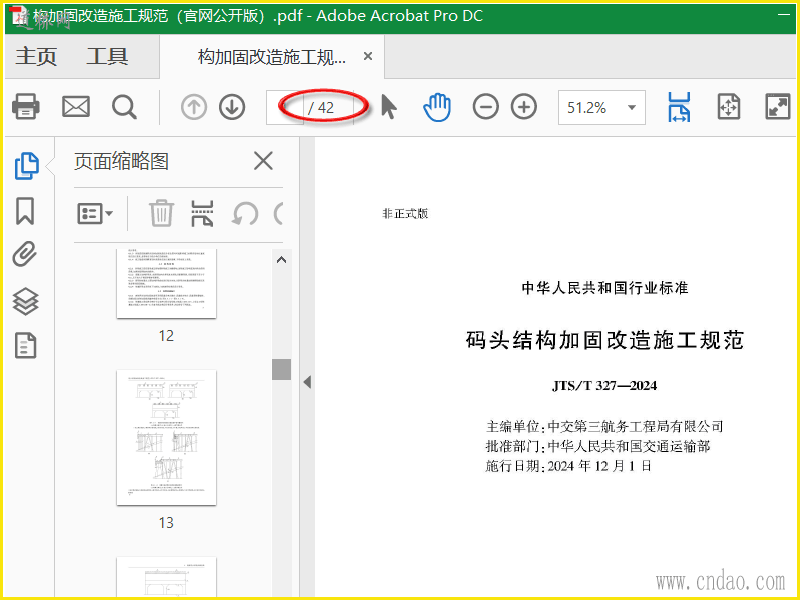
Task: Rotate pages counterclockwise icon
Action: [244, 213]
